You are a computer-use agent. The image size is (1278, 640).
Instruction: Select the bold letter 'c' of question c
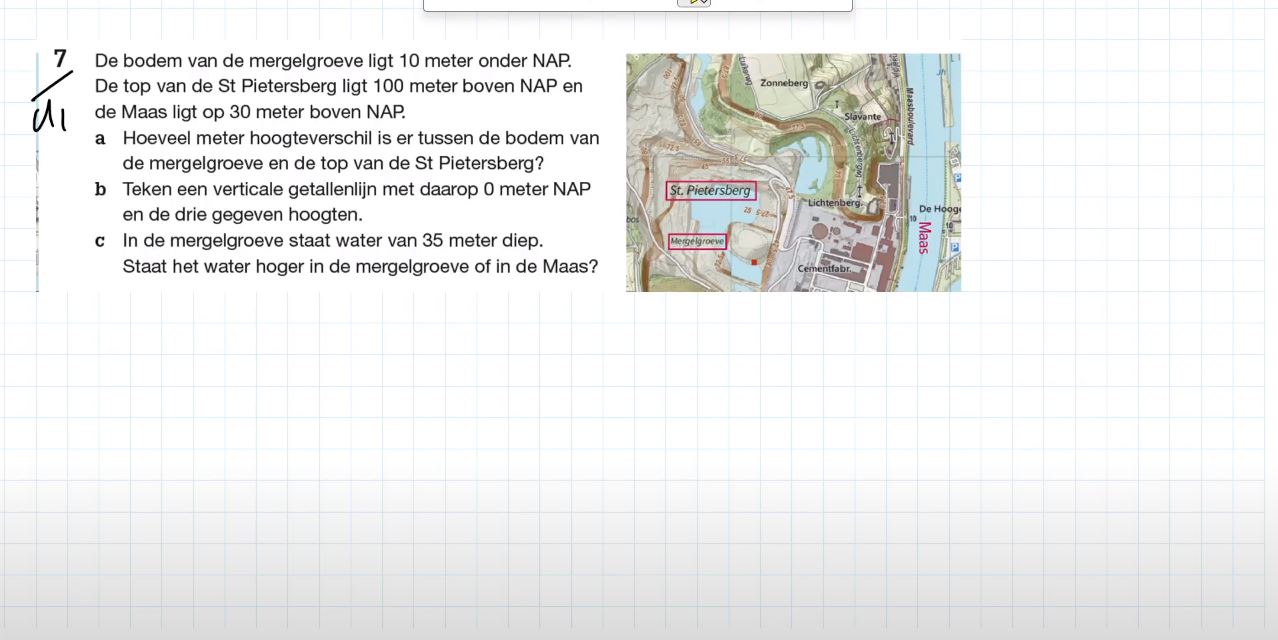coord(100,241)
